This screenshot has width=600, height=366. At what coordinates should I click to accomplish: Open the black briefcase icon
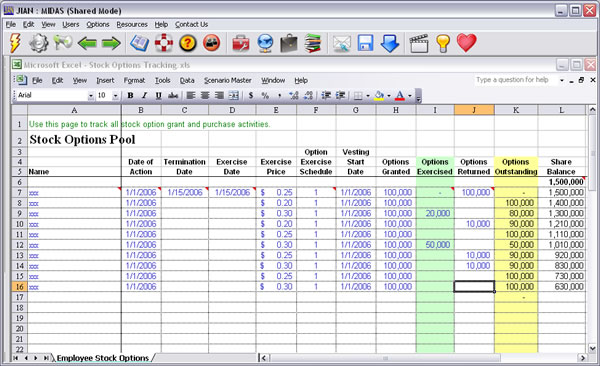tap(289, 43)
